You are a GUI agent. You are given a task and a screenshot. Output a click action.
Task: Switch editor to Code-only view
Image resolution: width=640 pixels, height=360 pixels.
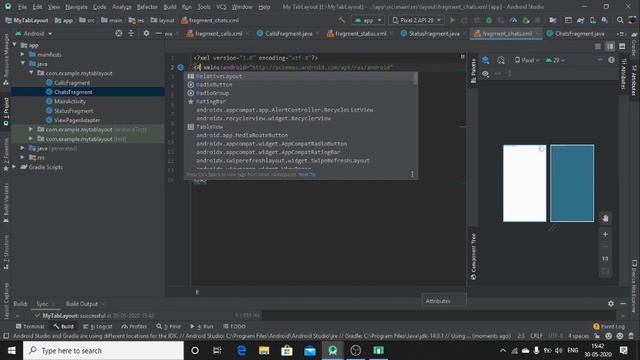tap(598, 47)
